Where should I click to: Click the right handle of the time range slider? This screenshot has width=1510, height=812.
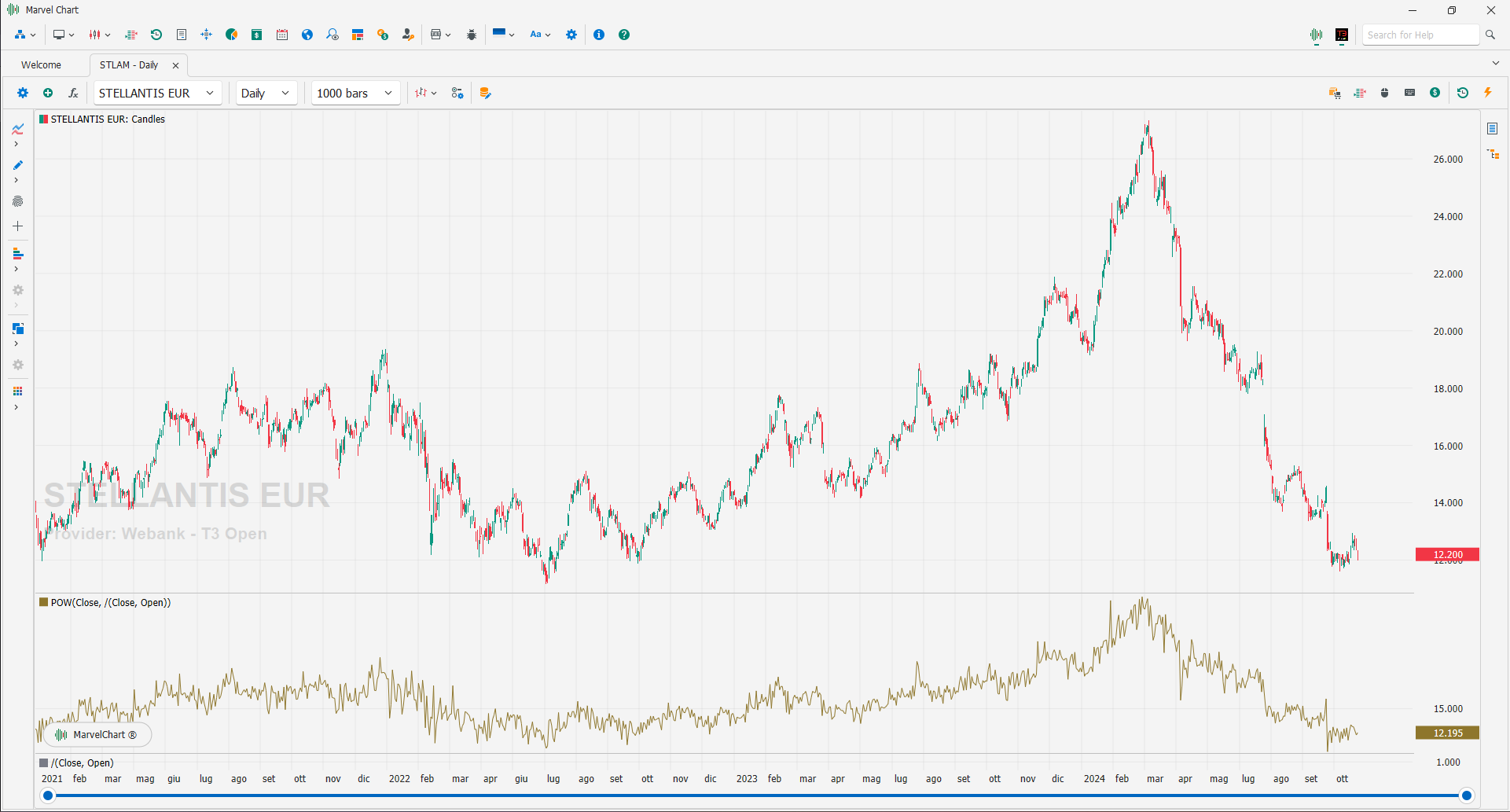coord(1467,795)
